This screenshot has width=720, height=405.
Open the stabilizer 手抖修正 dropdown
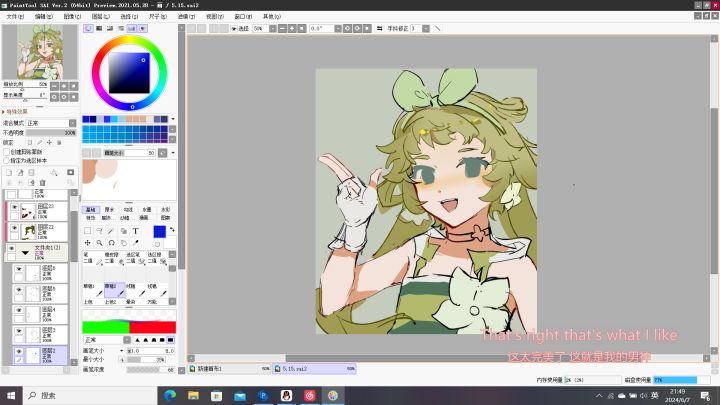426,28
